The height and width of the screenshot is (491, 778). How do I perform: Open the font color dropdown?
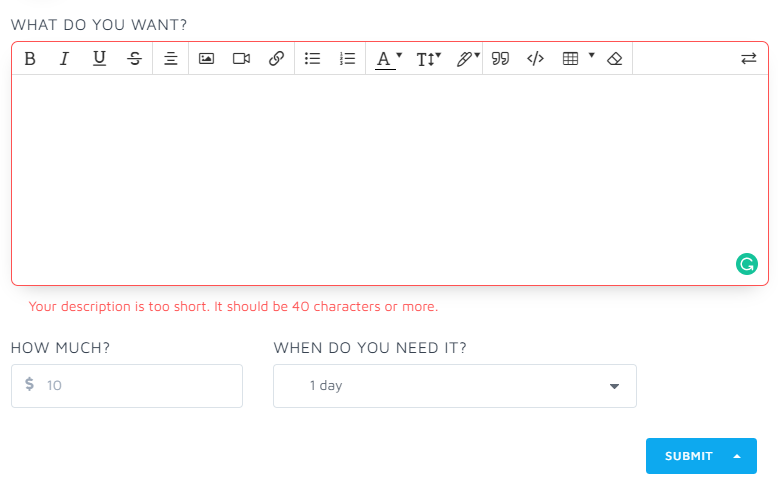(388, 59)
